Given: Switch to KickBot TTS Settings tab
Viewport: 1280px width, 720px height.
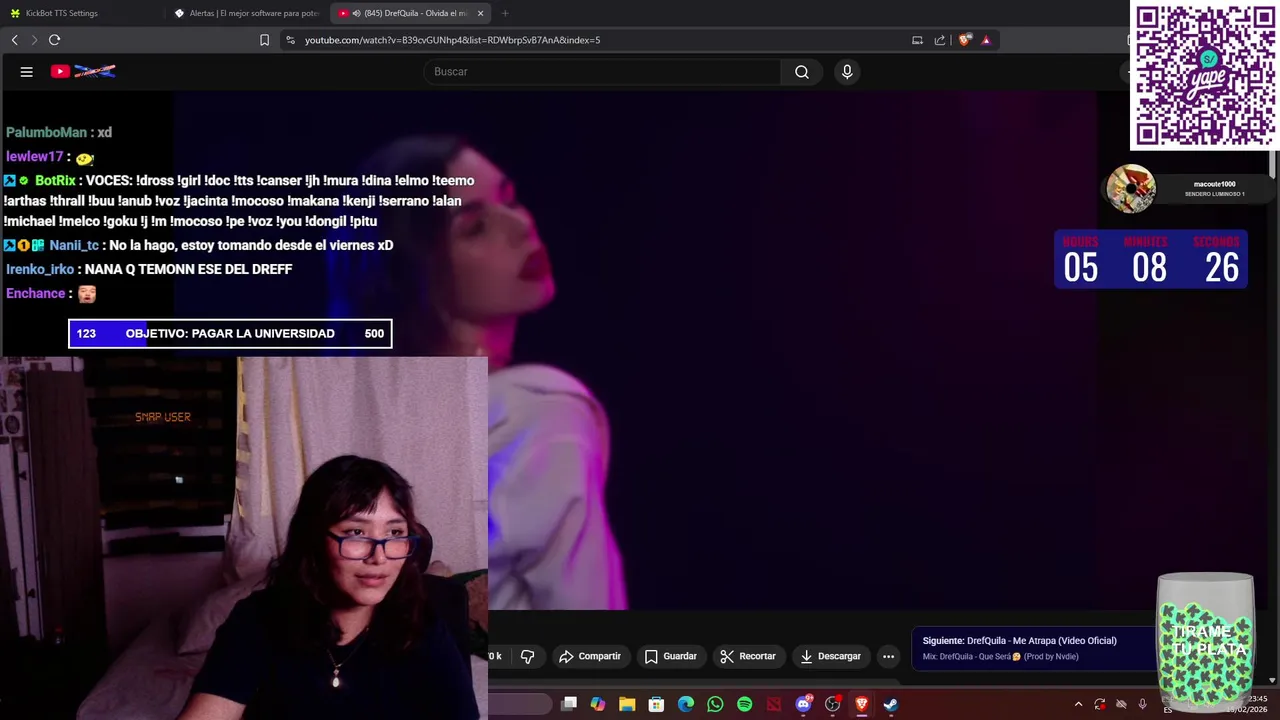Looking at the screenshot, I should click(x=82, y=13).
